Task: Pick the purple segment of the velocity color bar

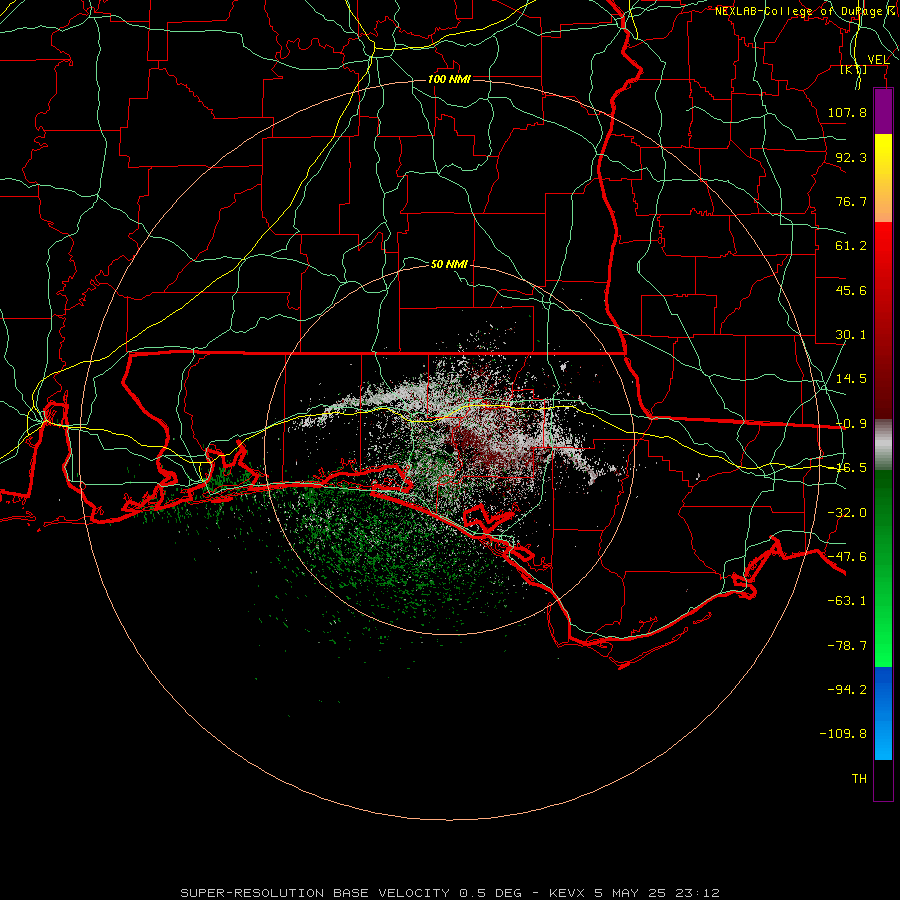Action: 883,111
